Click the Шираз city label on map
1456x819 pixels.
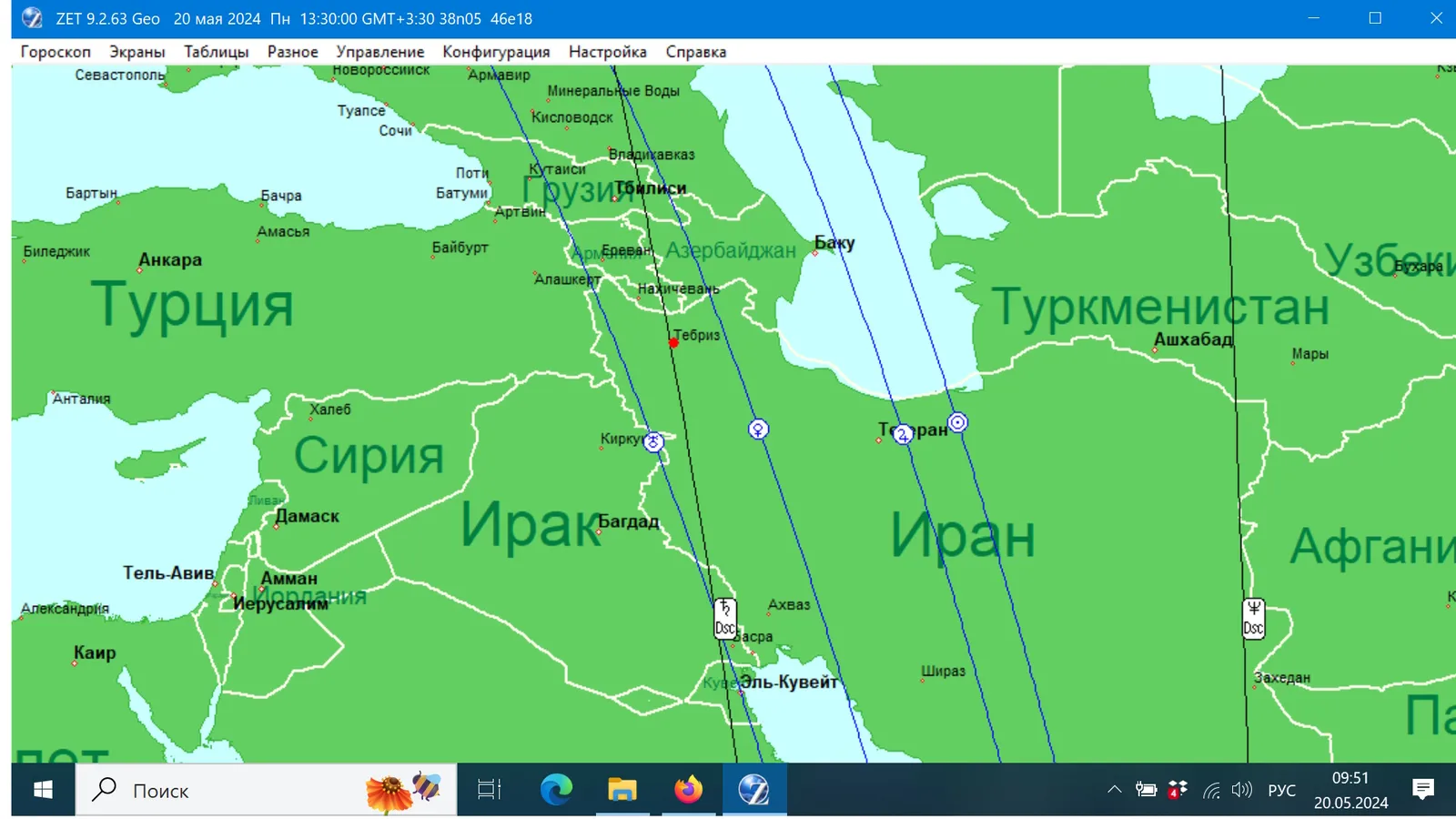(943, 671)
